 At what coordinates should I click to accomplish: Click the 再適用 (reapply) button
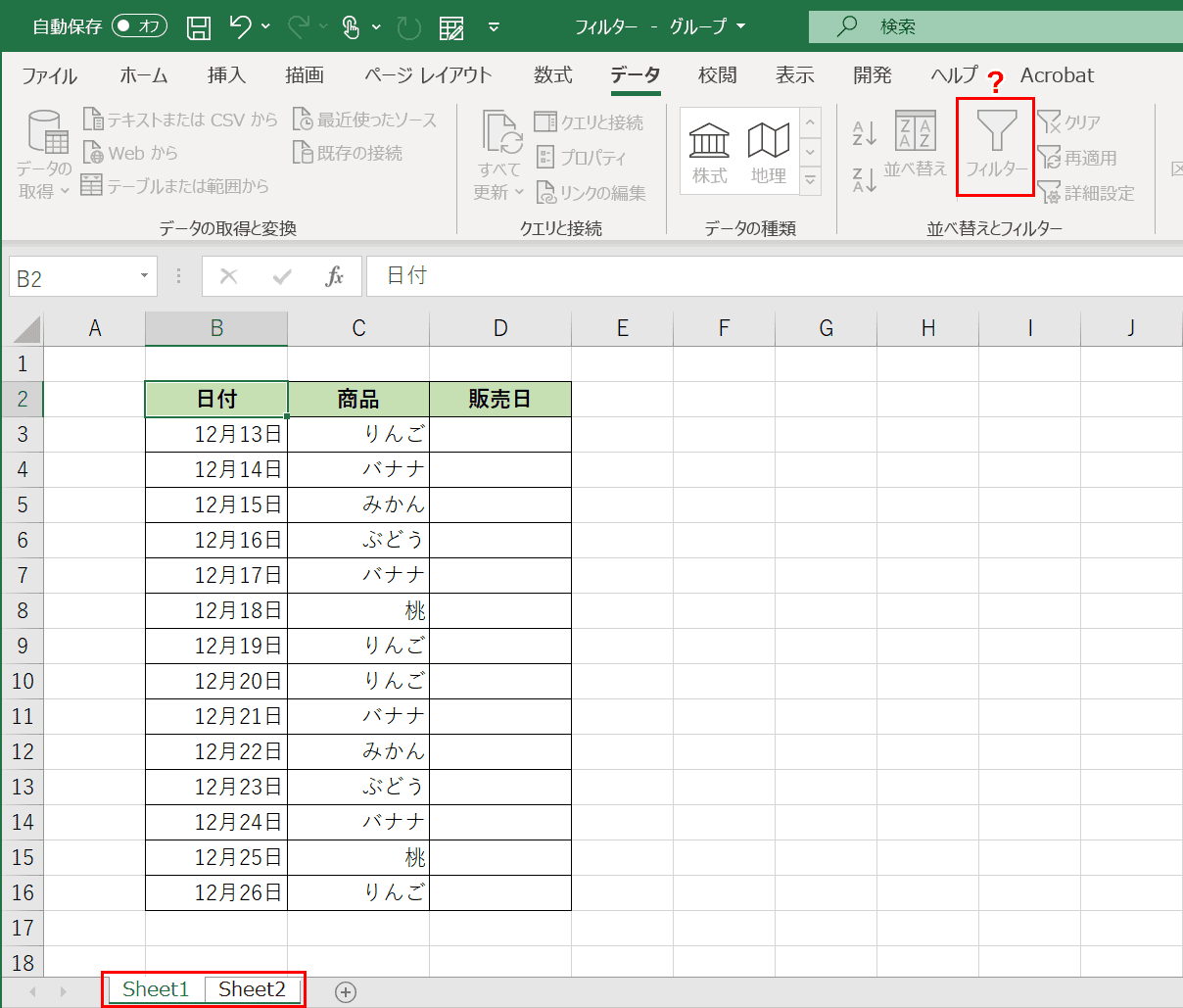point(1077,157)
